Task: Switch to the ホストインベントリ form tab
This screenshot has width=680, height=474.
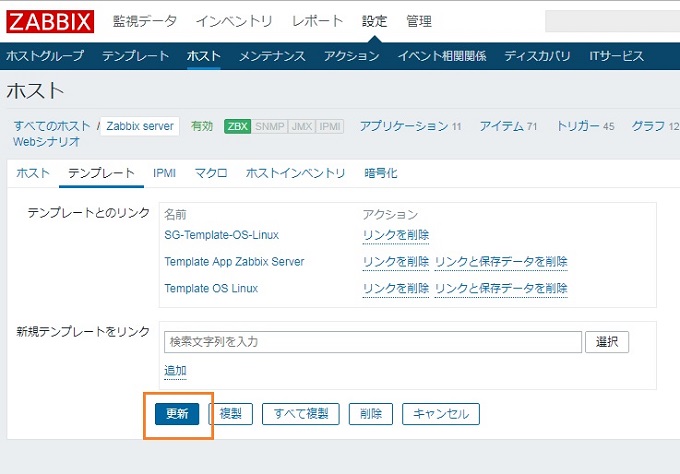Action: click(295, 173)
